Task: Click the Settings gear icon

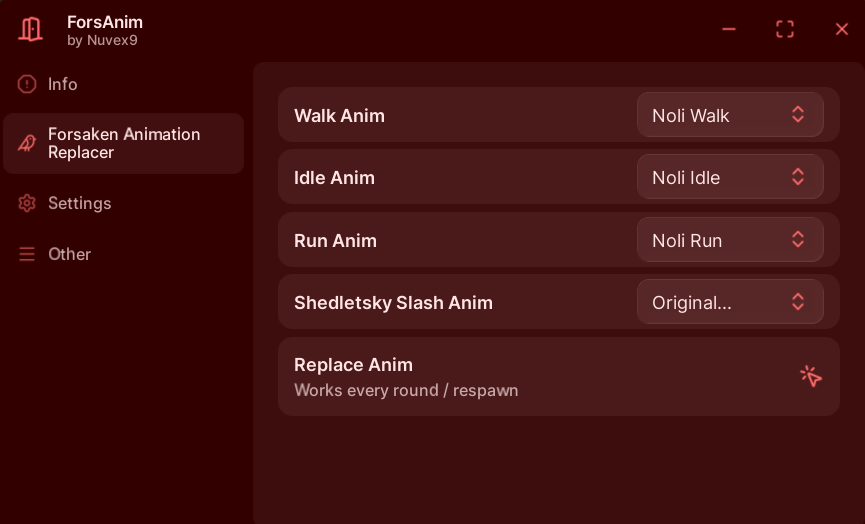Action: (27, 203)
